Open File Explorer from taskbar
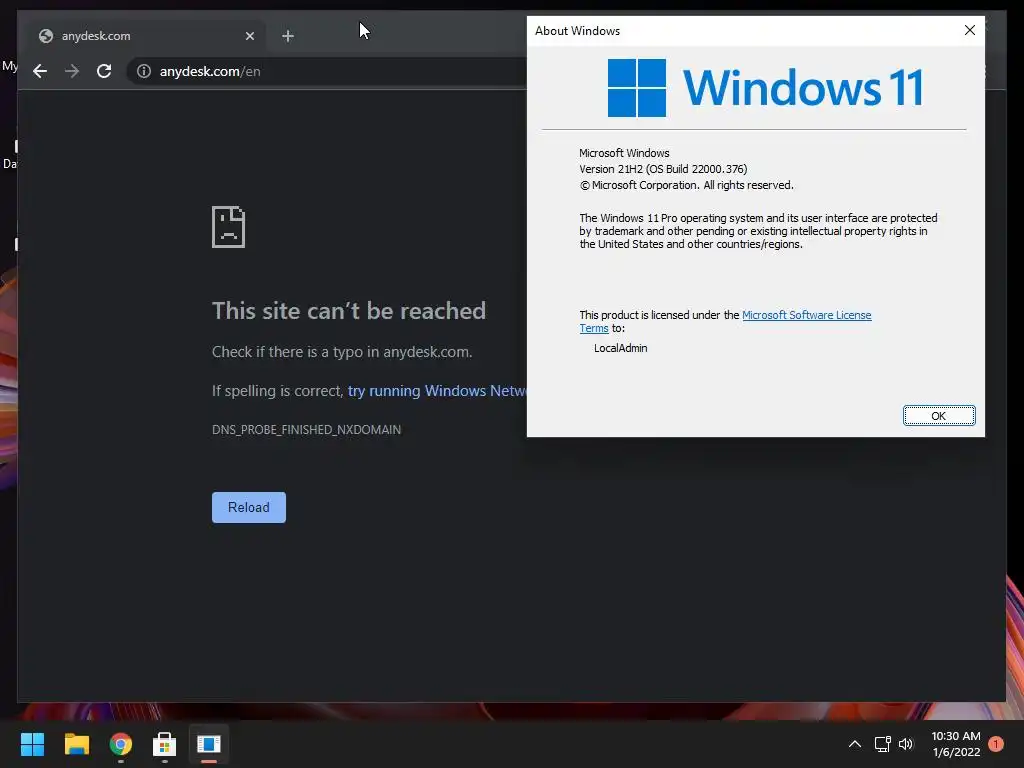This screenshot has width=1024, height=768. [x=76, y=744]
